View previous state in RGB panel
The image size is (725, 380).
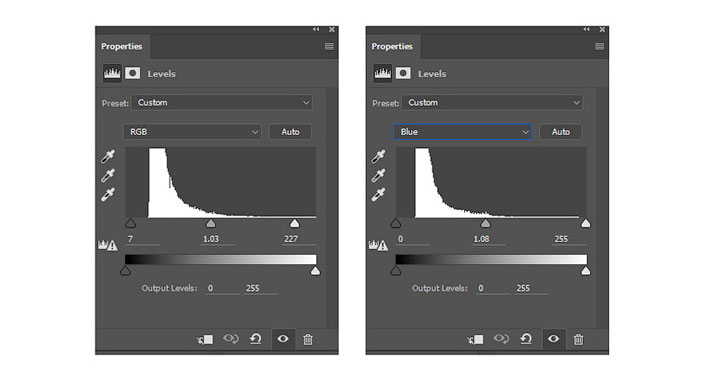point(231,339)
